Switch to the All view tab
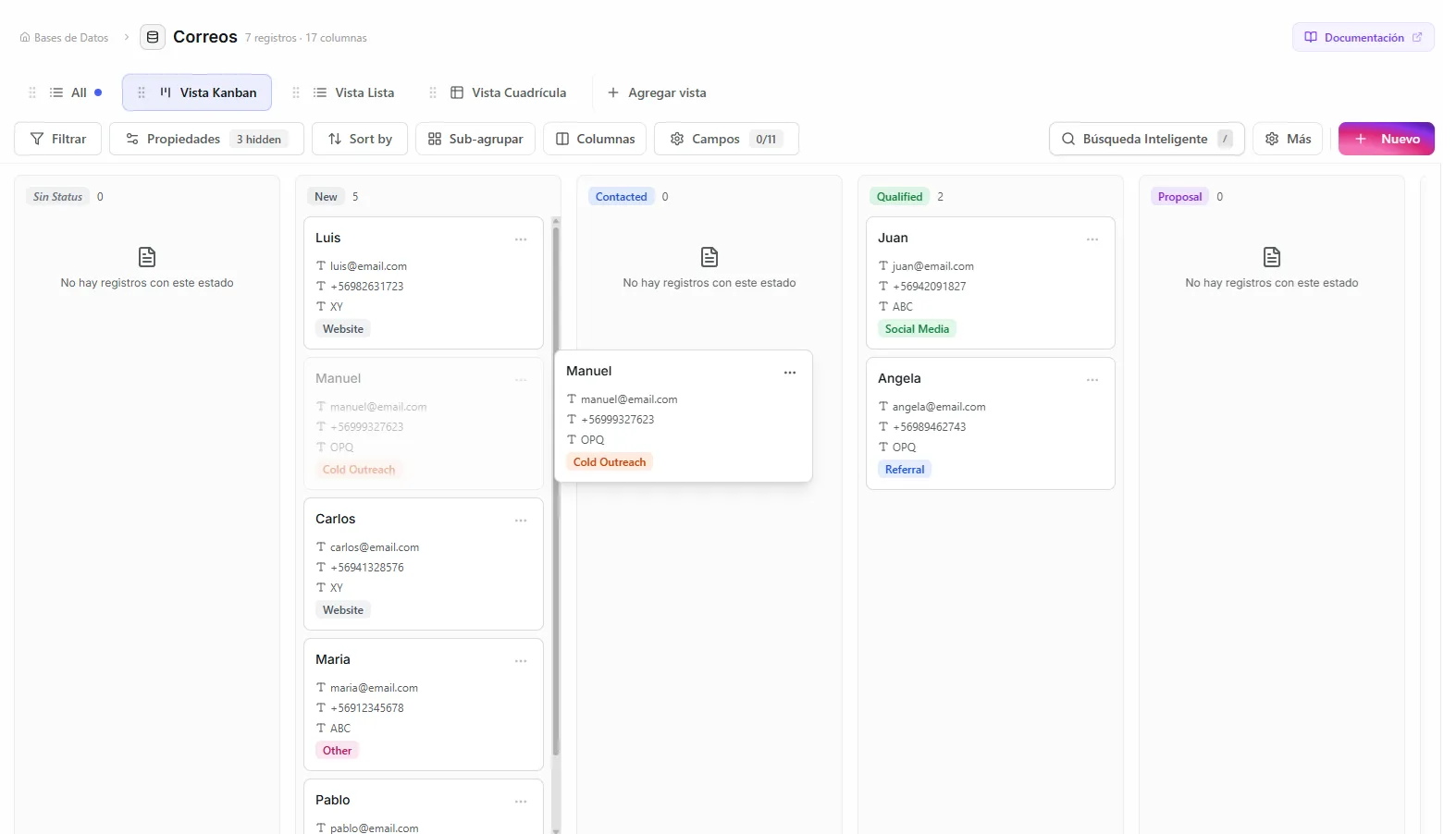Viewport: 1456px width, 834px height. [x=75, y=92]
